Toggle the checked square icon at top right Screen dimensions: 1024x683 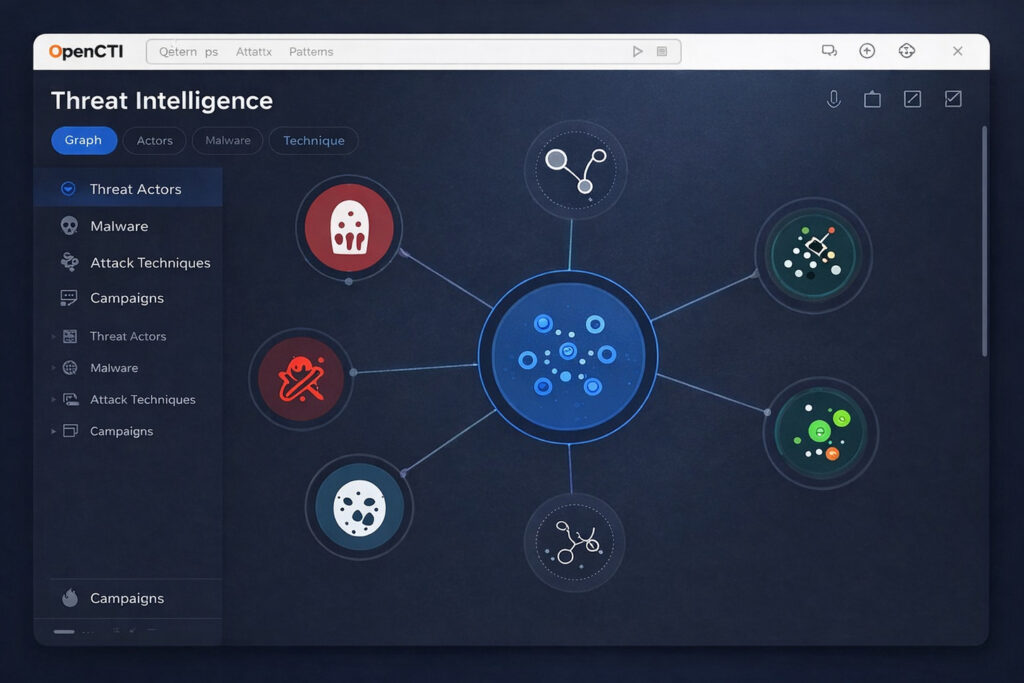coord(952,98)
